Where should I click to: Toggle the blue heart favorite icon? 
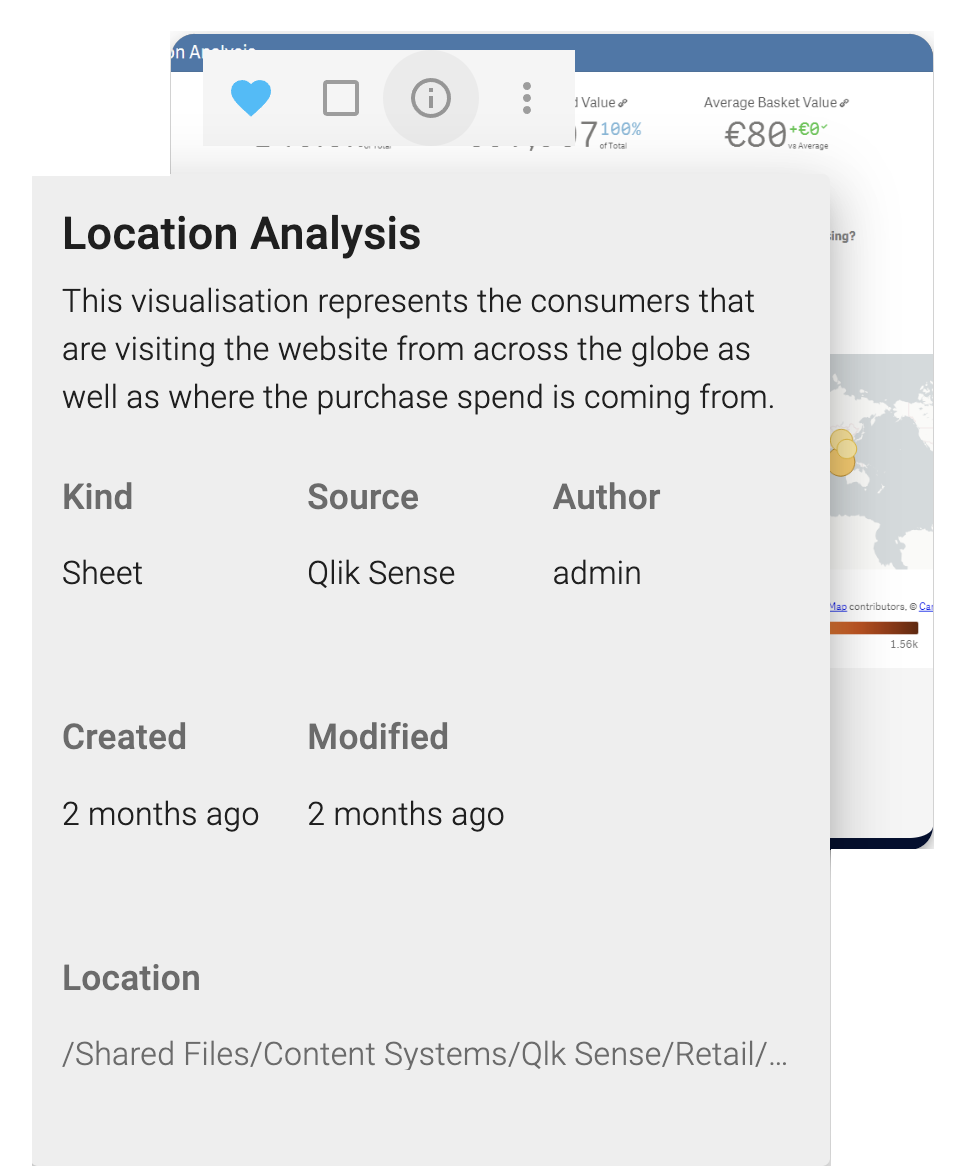click(x=251, y=98)
